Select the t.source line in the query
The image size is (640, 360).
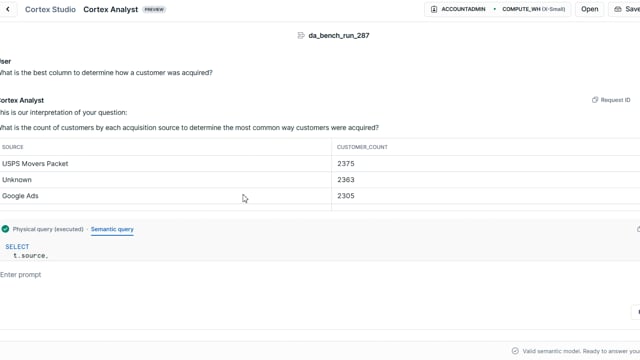click(31, 256)
